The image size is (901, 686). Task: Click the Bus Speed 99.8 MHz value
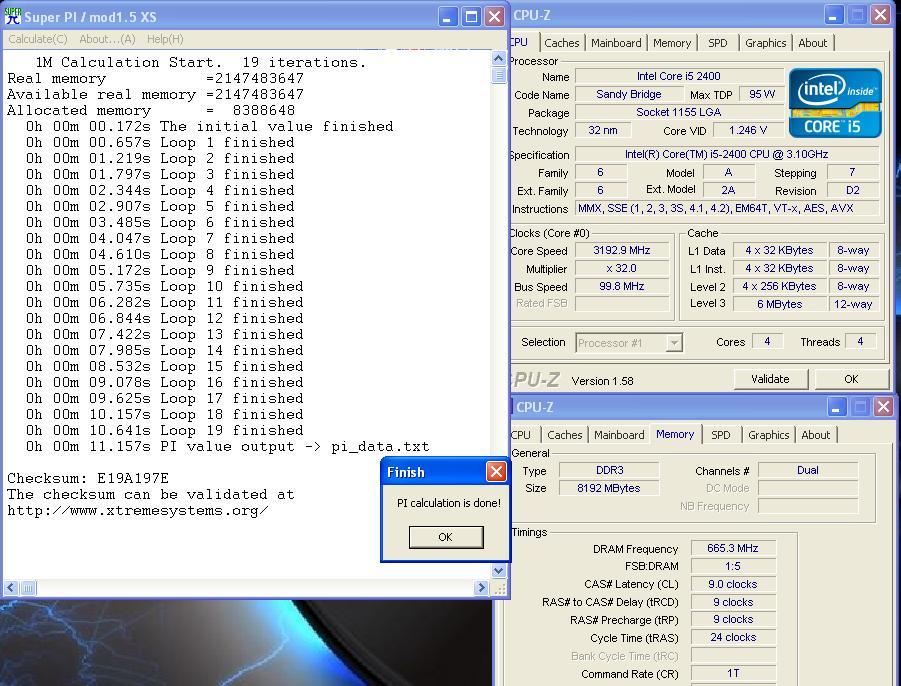pyautogui.click(x=621, y=286)
